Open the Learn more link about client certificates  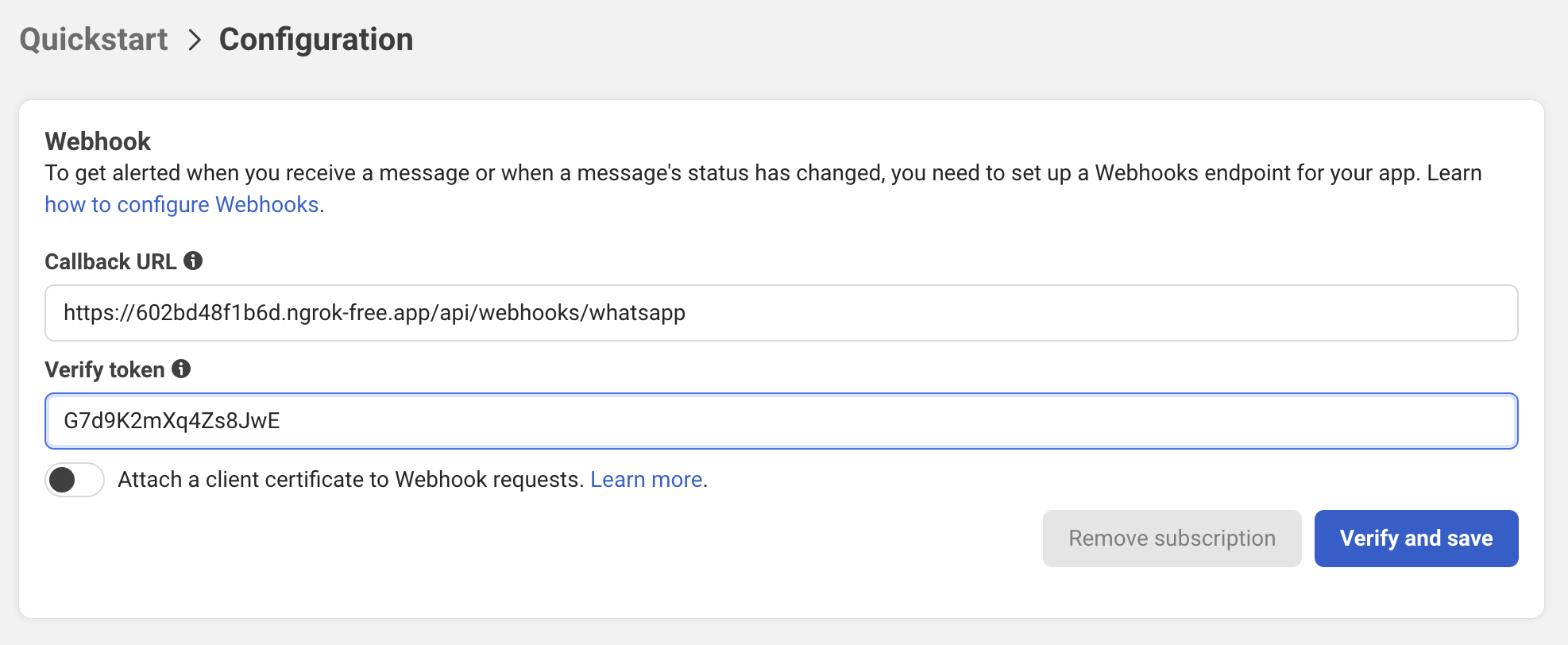pos(646,479)
